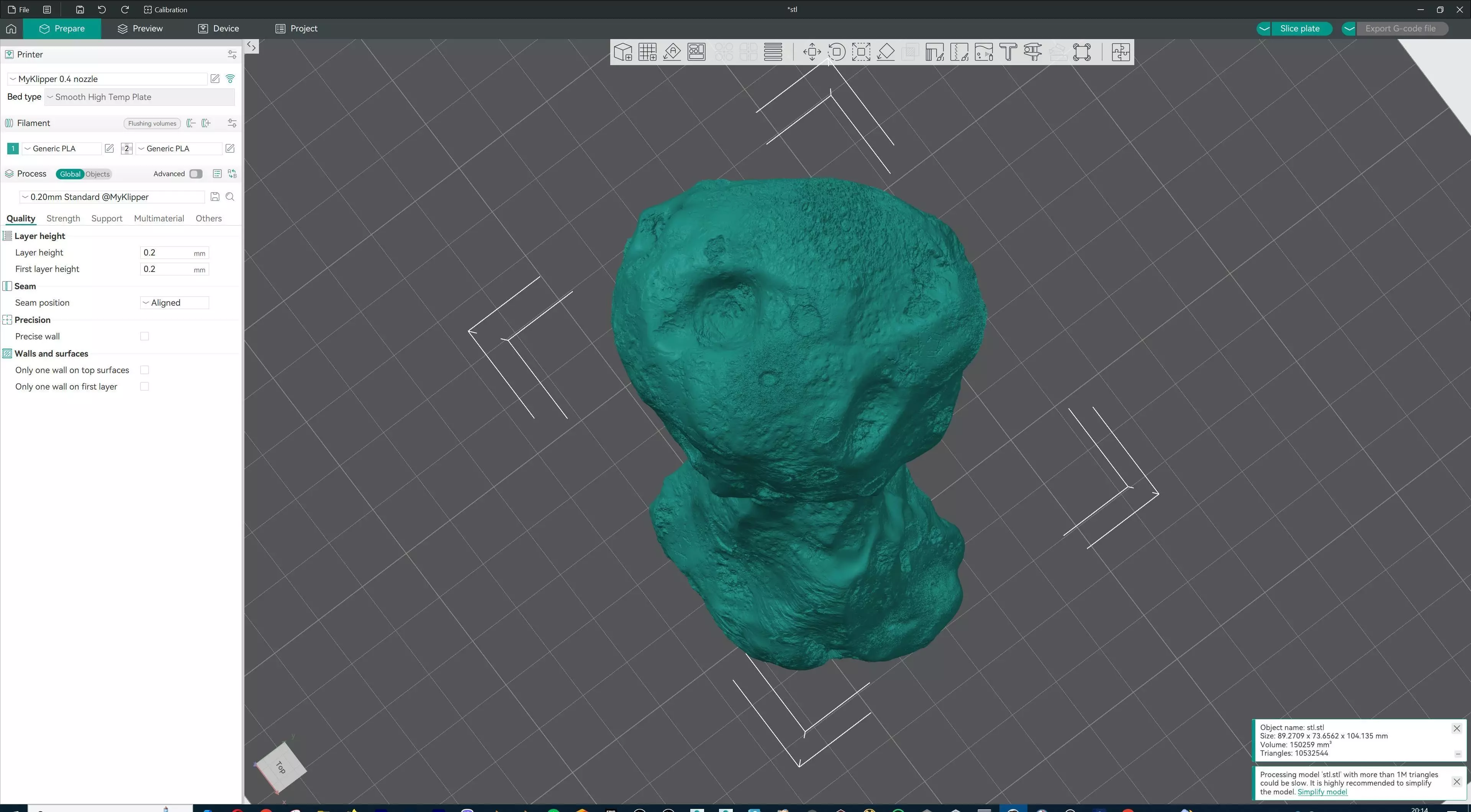This screenshot has height=812, width=1471.
Task: Check Only one wall on first layer
Action: point(144,386)
